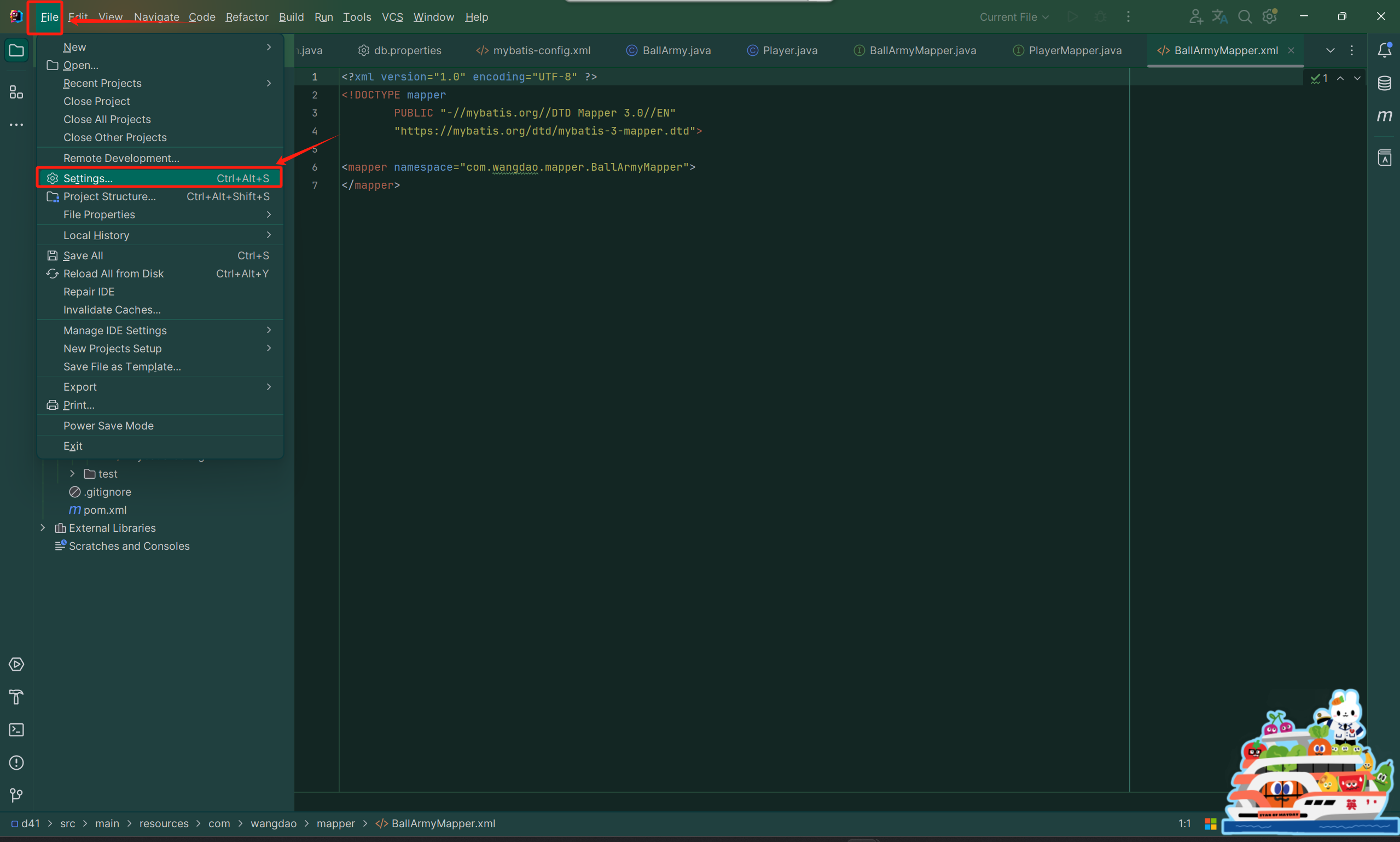Open the Terminal tool window icon
The image size is (1400, 842).
click(x=16, y=730)
